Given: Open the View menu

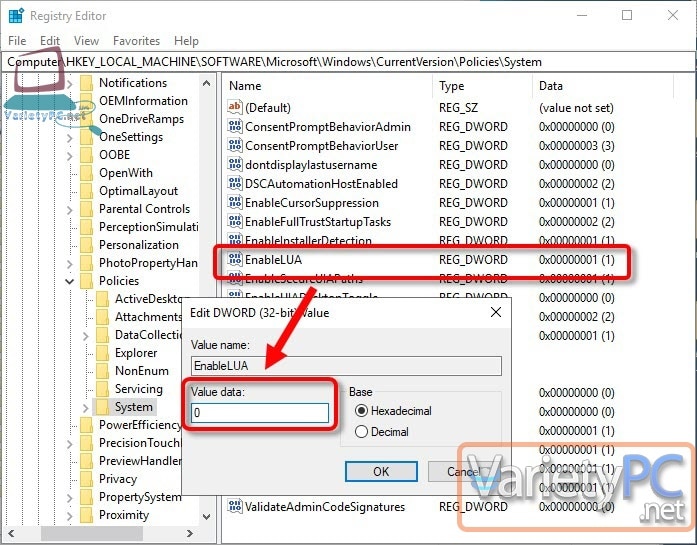Looking at the screenshot, I should [x=86, y=41].
